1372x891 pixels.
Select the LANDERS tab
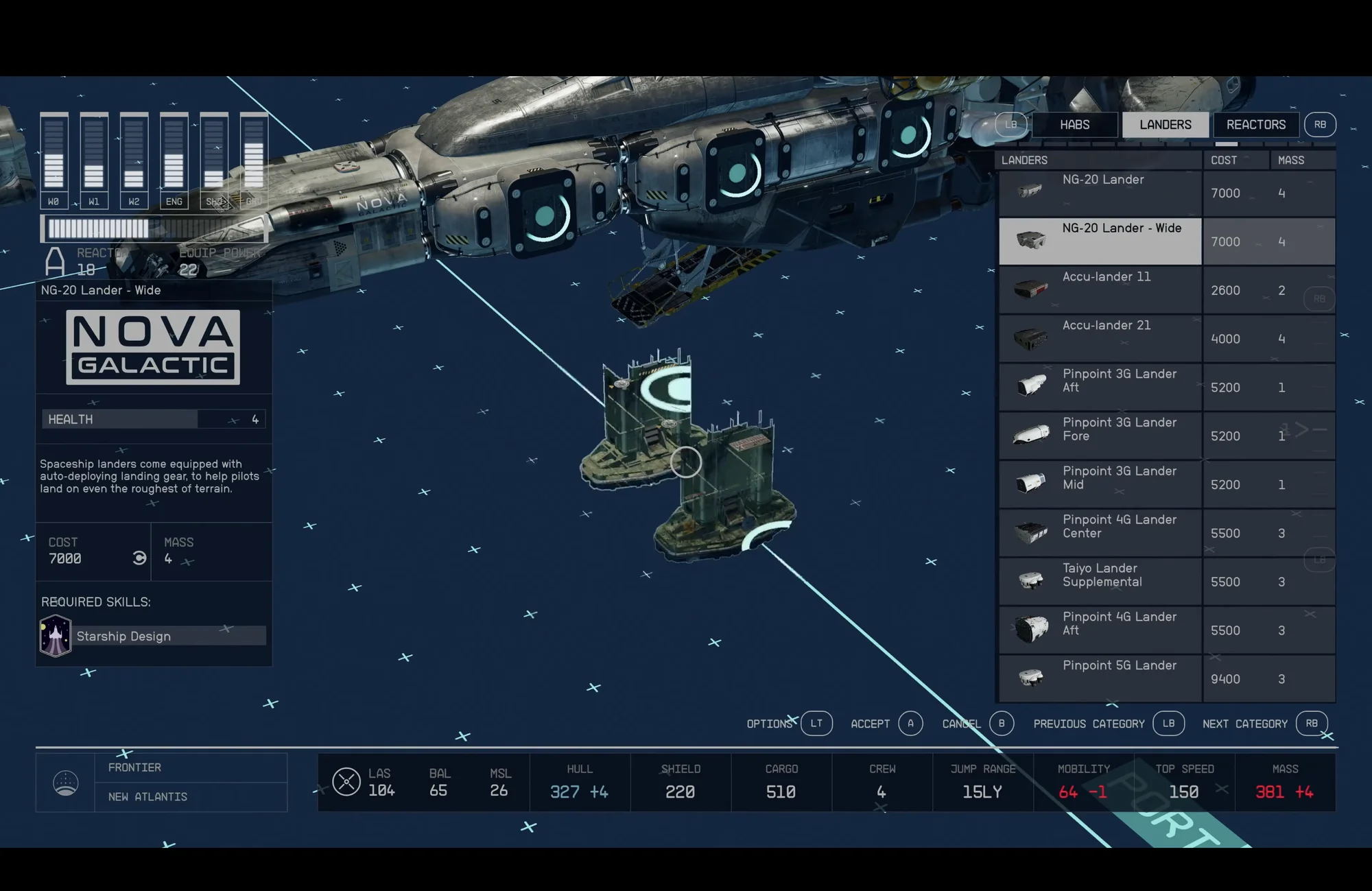coord(1166,125)
